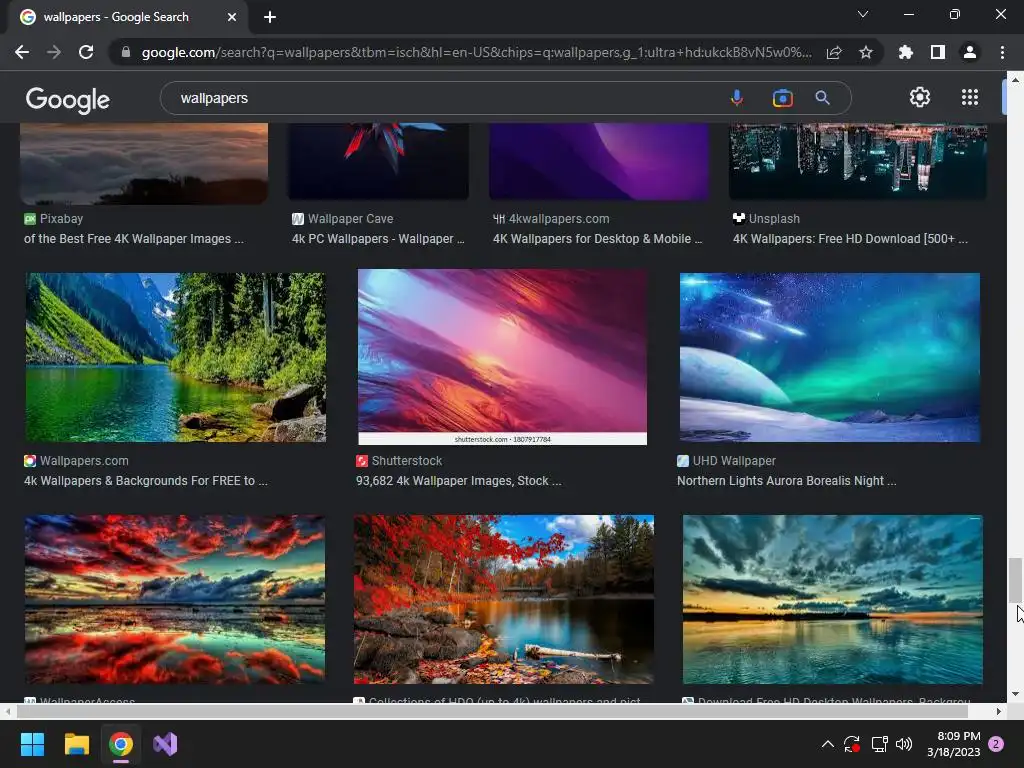Open the Unsplash city skyline thumbnail
Image resolution: width=1024 pixels, height=768 pixels.
(x=857, y=161)
